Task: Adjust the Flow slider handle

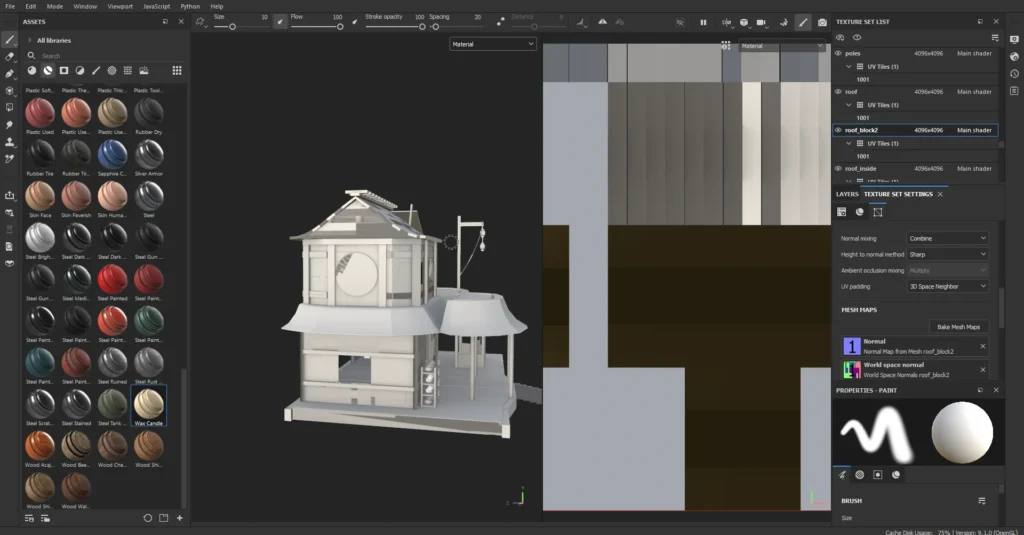Action: (x=340, y=27)
